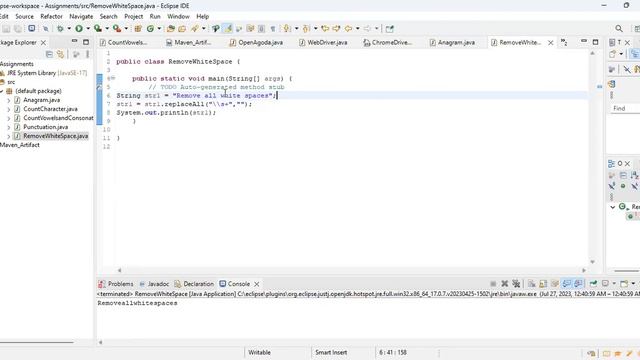Toggle the console Scroll Lock icon

[x=543, y=284]
